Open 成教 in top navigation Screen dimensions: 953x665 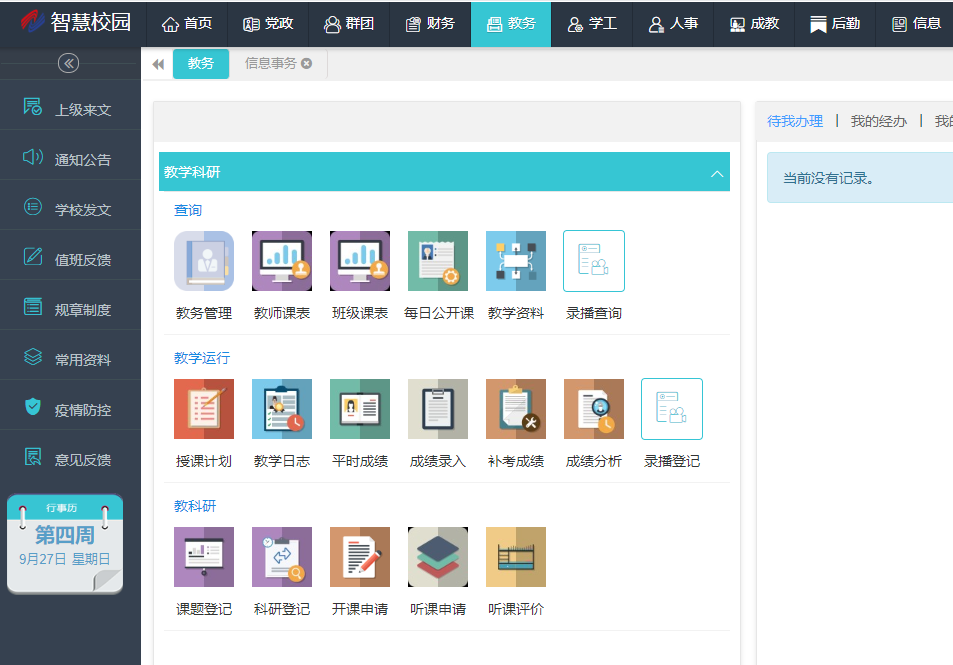click(x=754, y=24)
